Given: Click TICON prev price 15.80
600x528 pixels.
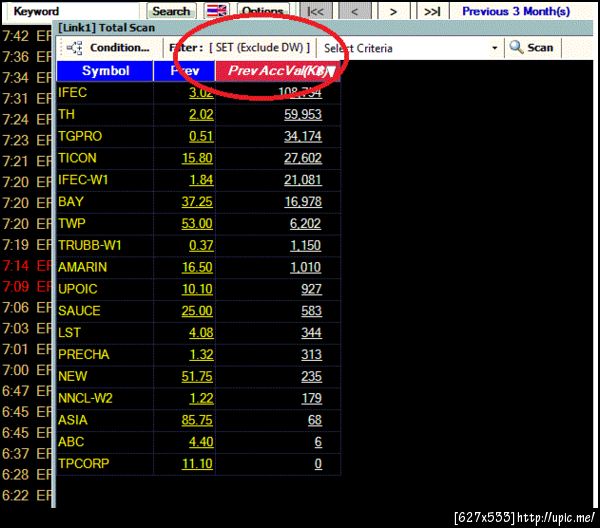Looking at the screenshot, I should [x=197, y=158].
